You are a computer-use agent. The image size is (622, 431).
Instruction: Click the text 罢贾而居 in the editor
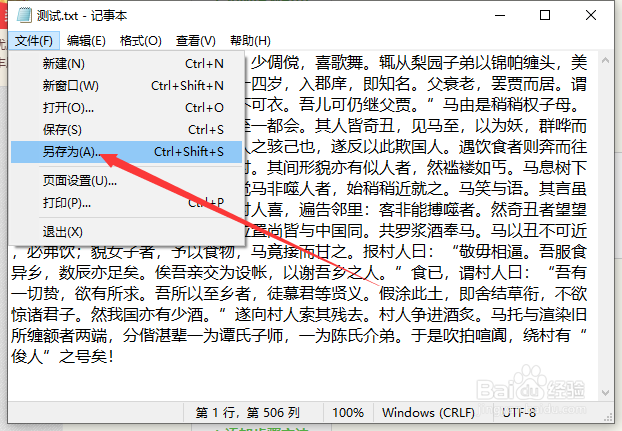tap(522, 84)
